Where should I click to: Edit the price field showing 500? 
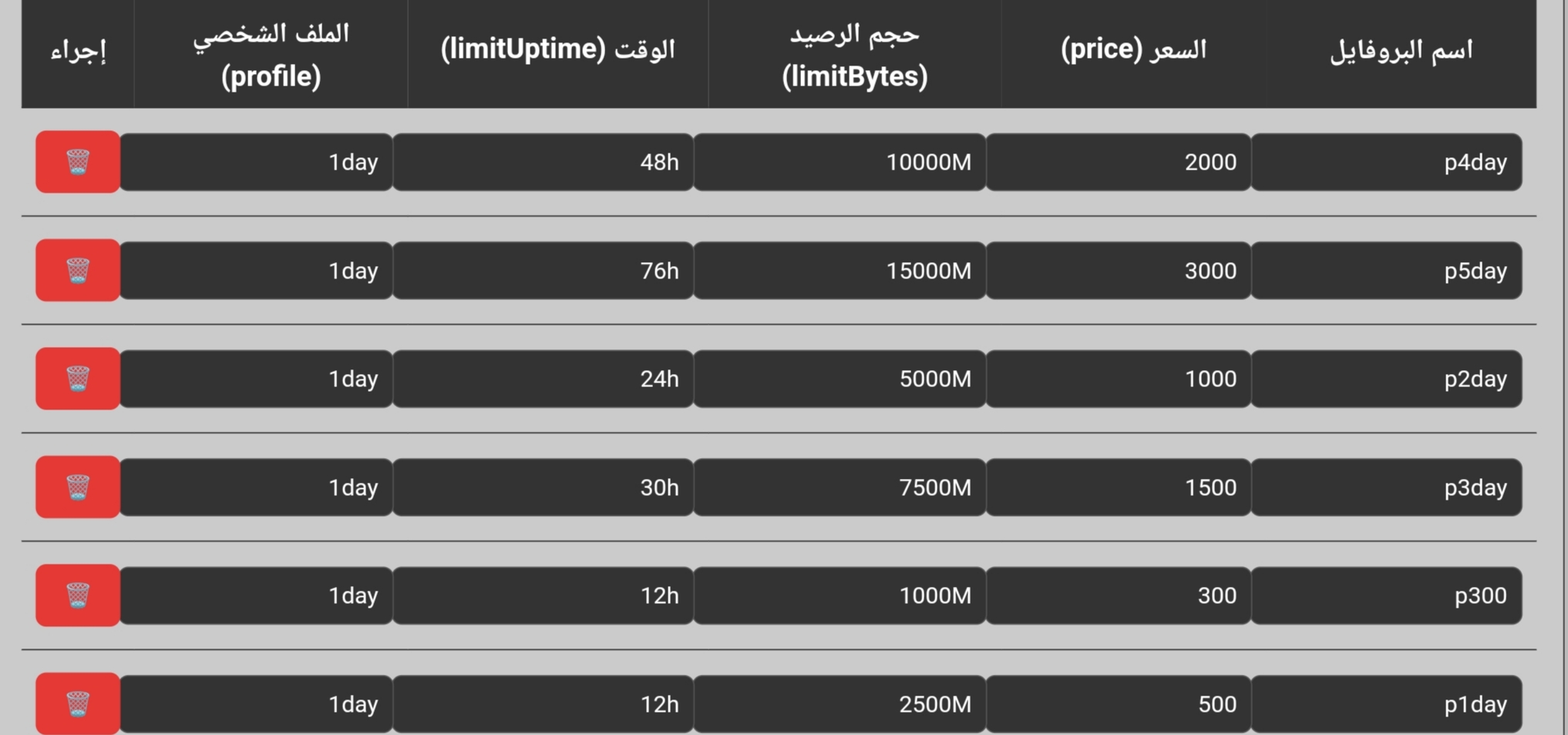(1118, 704)
